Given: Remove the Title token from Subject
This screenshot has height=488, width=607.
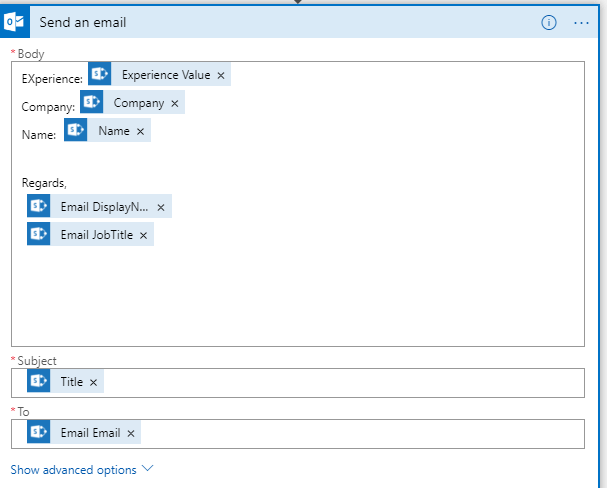Looking at the screenshot, I should pos(93,382).
